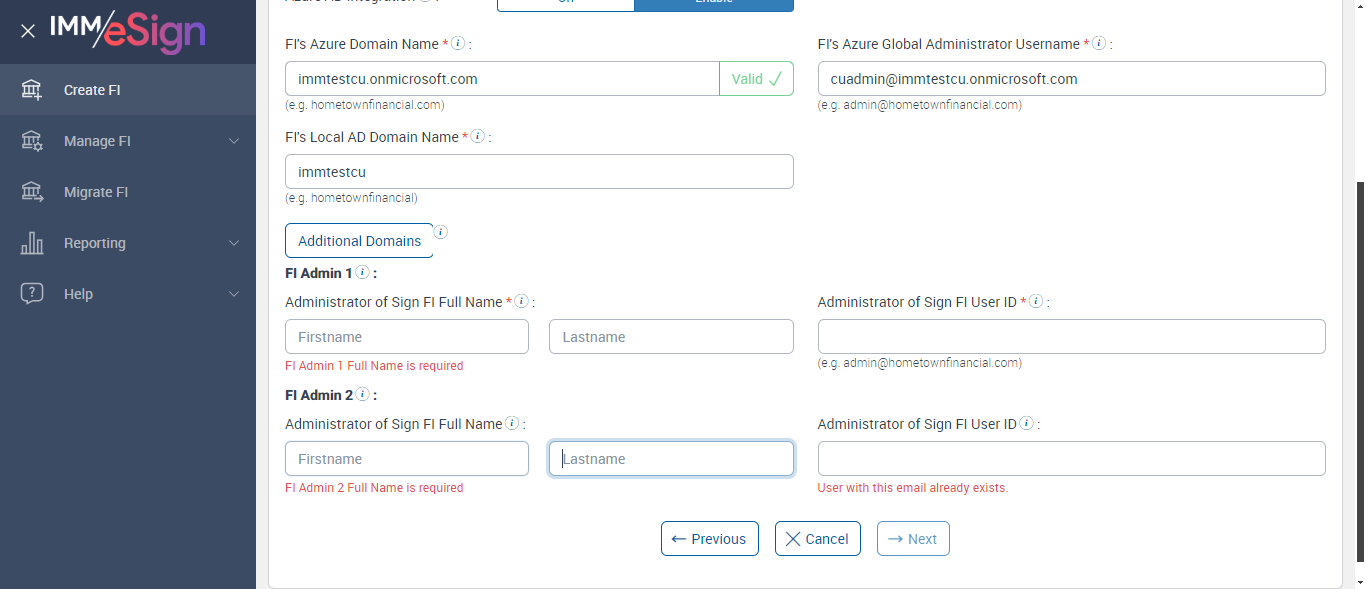Click info icon beside Additional Domains button
The height and width of the screenshot is (589, 1366).
[x=440, y=233]
